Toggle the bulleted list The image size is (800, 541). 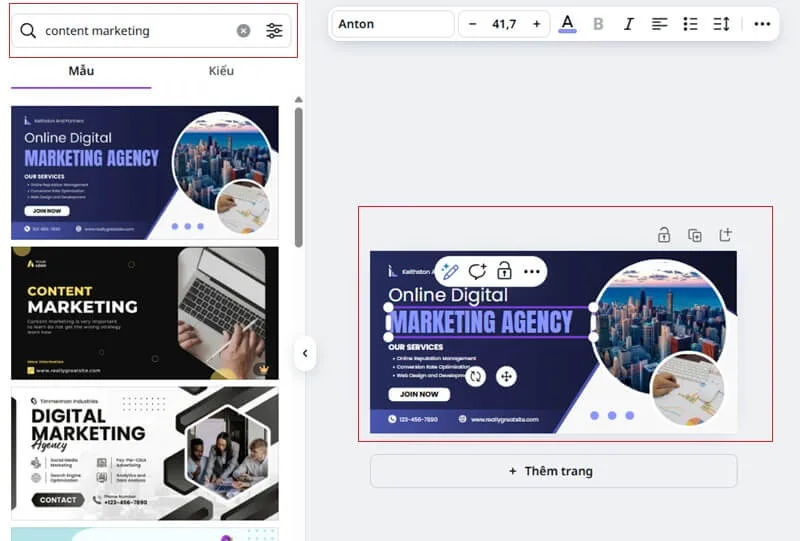[x=690, y=24]
